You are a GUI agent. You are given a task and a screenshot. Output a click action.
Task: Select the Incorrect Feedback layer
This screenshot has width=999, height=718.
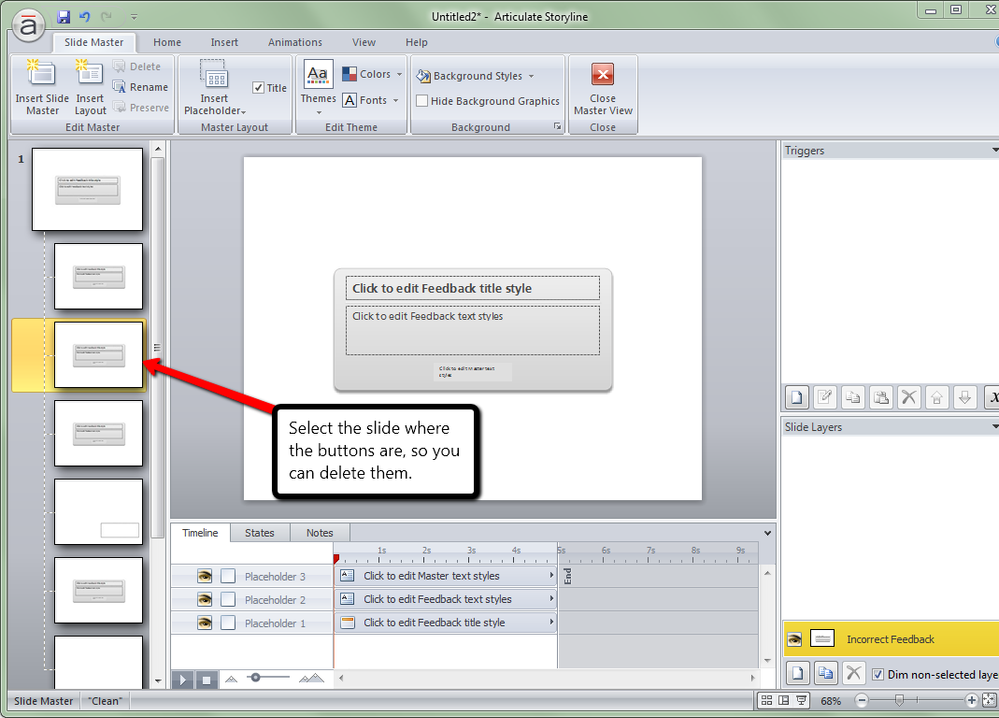[888, 639]
